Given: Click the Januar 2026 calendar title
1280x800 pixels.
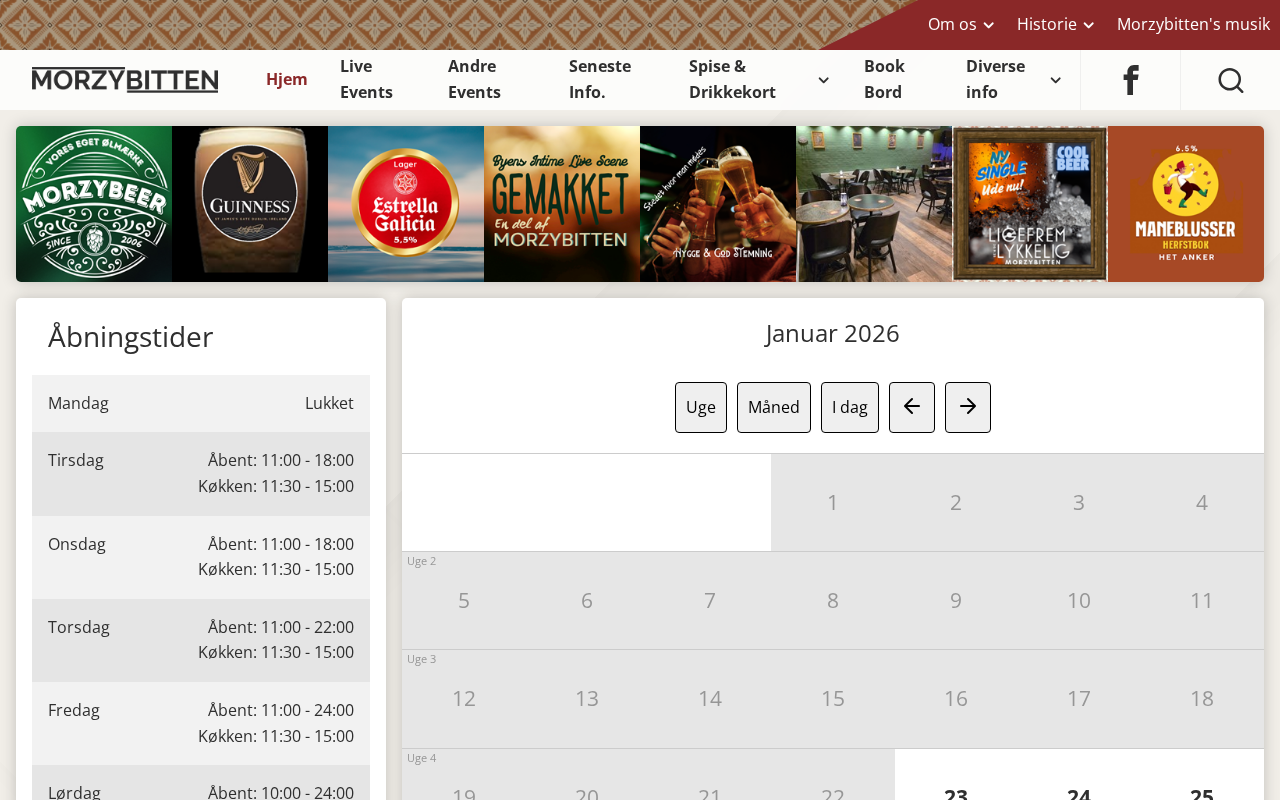Looking at the screenshot, I should 833,333.
